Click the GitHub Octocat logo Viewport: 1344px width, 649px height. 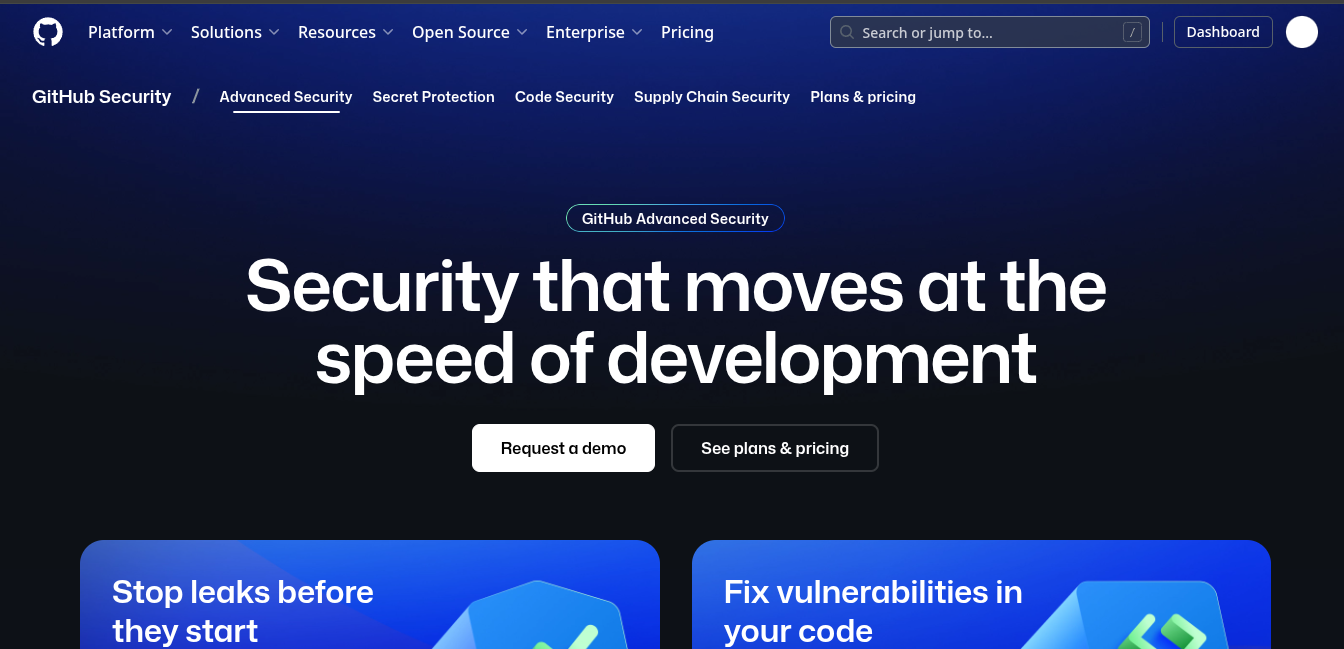(47, 32)
